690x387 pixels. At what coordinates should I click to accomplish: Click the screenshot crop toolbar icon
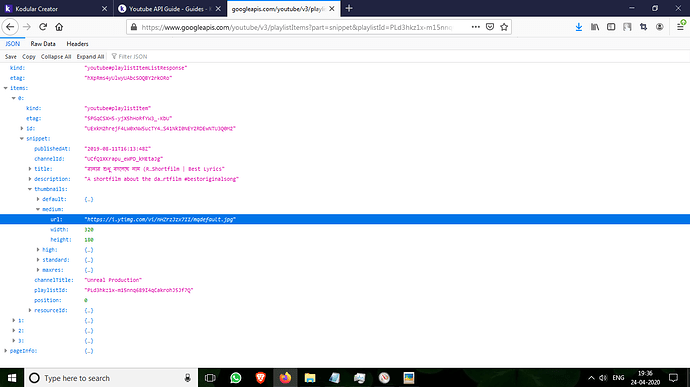(x=643, y=27)
